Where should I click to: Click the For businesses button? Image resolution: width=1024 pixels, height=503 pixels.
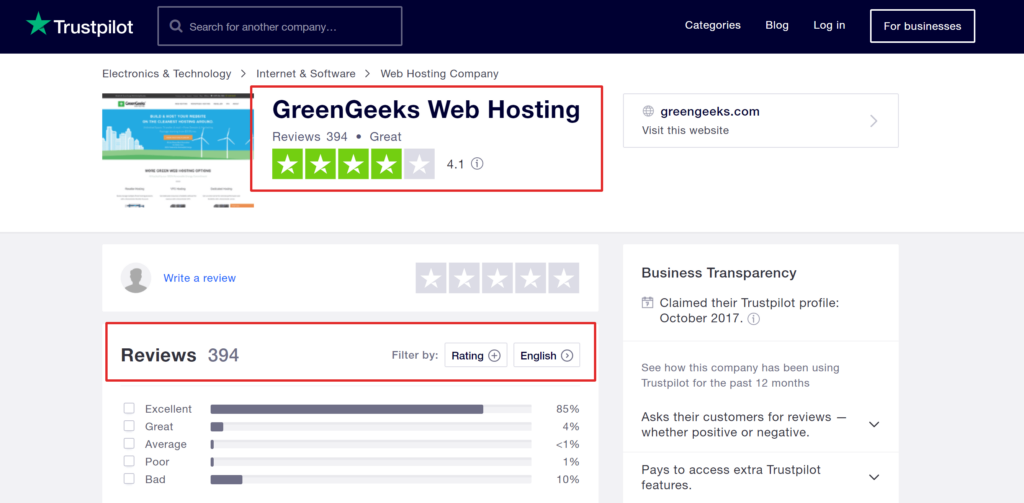(x=922, y=26)
